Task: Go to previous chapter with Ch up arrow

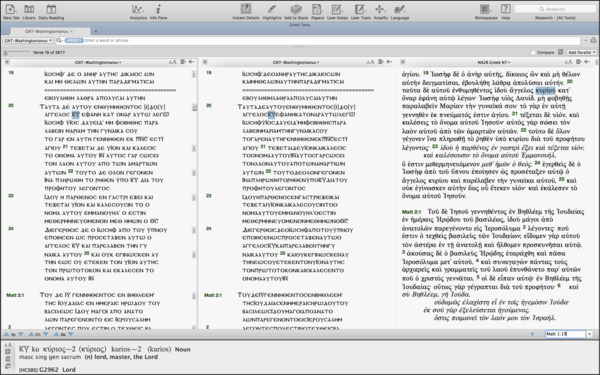Action: 31,334
